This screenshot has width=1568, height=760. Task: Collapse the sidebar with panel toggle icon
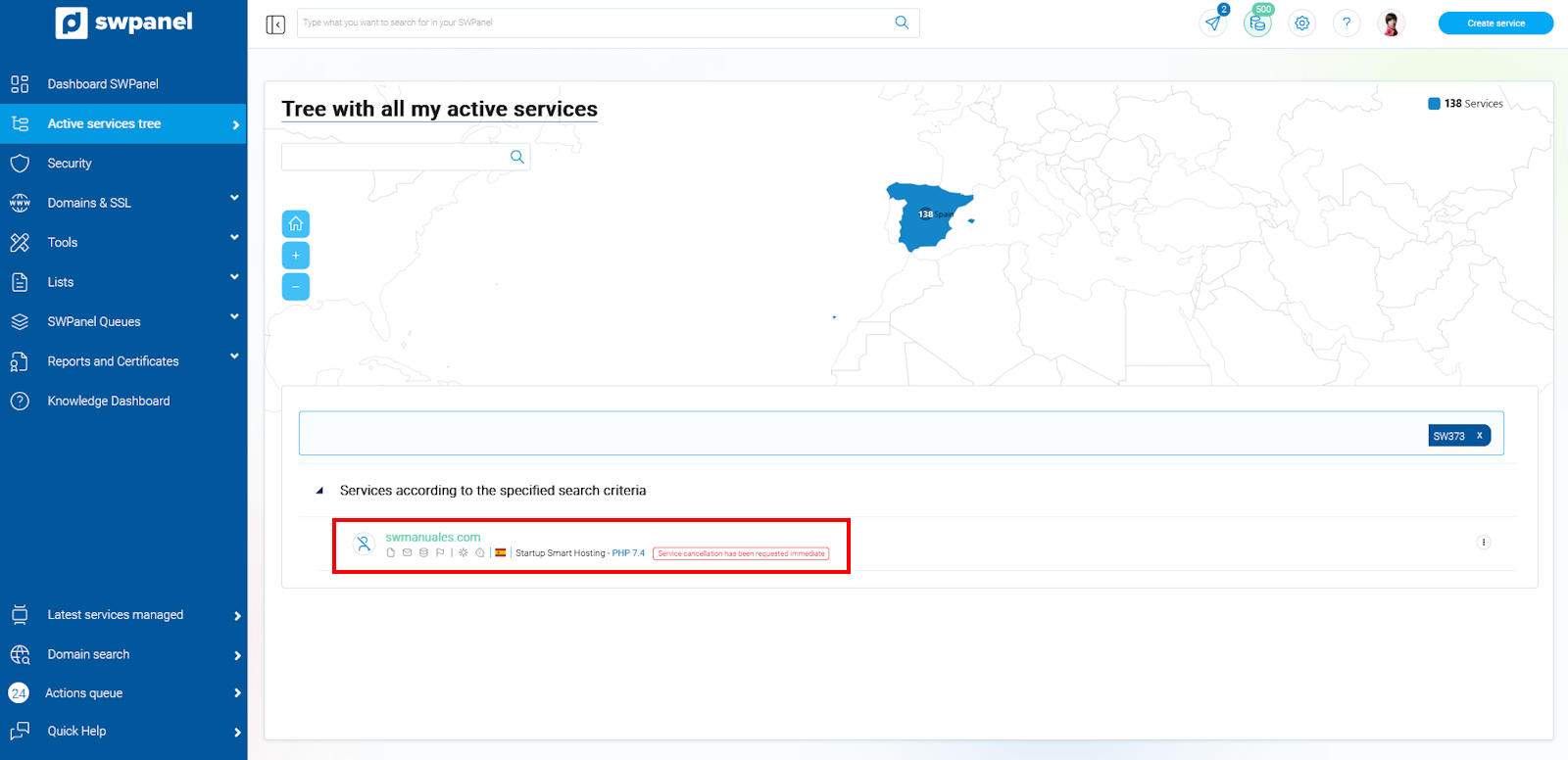click(275, 24)
